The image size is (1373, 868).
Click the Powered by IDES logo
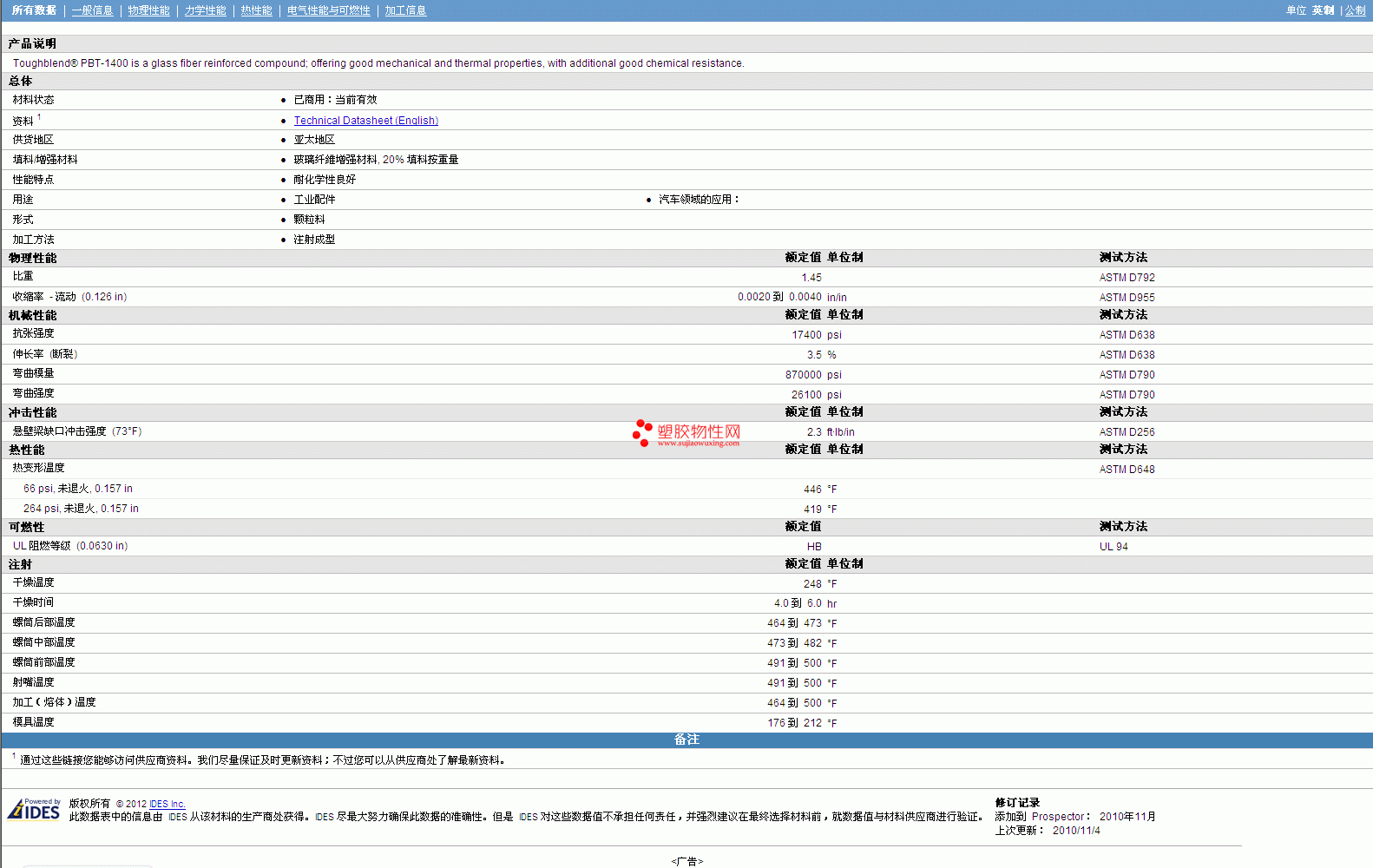pos(34,810)
